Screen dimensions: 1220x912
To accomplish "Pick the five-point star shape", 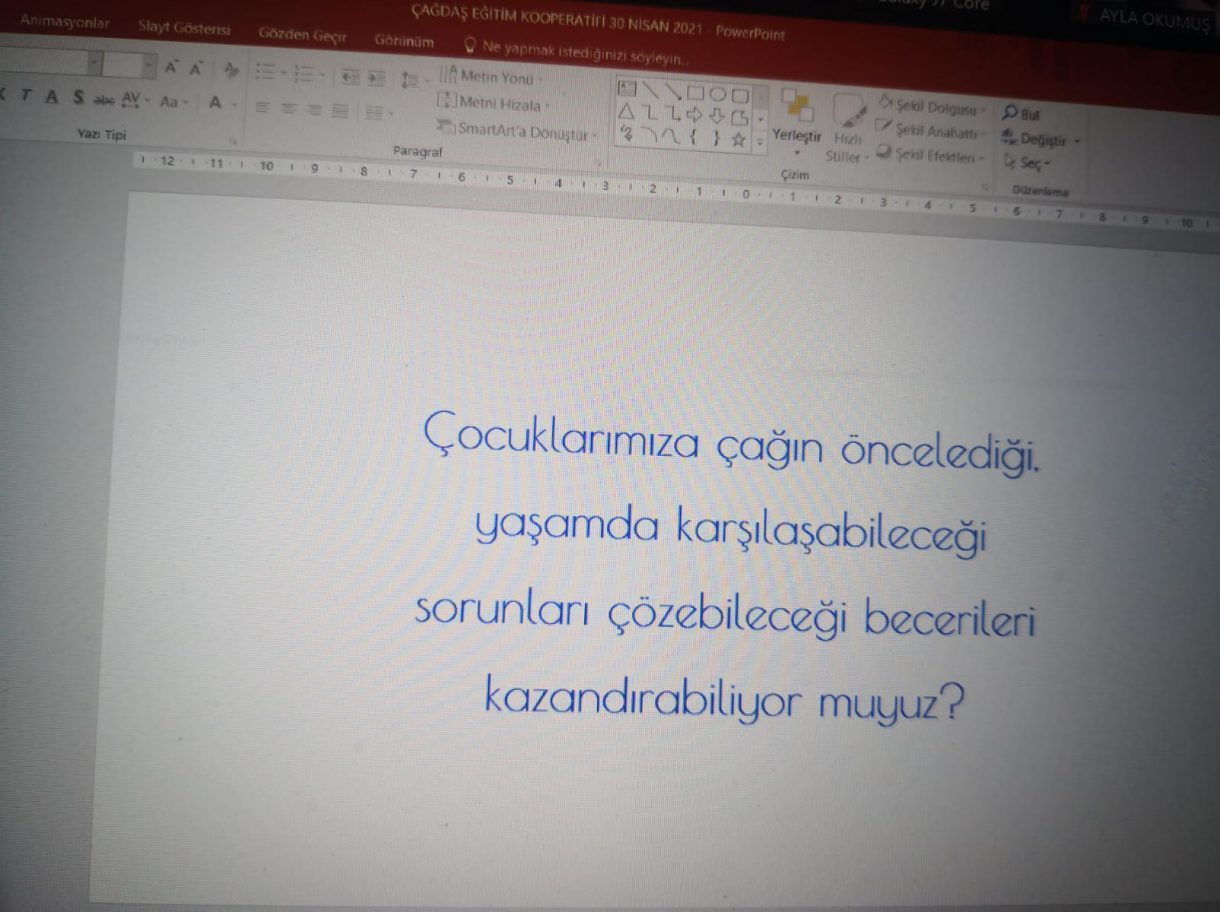I will (739, 140).
